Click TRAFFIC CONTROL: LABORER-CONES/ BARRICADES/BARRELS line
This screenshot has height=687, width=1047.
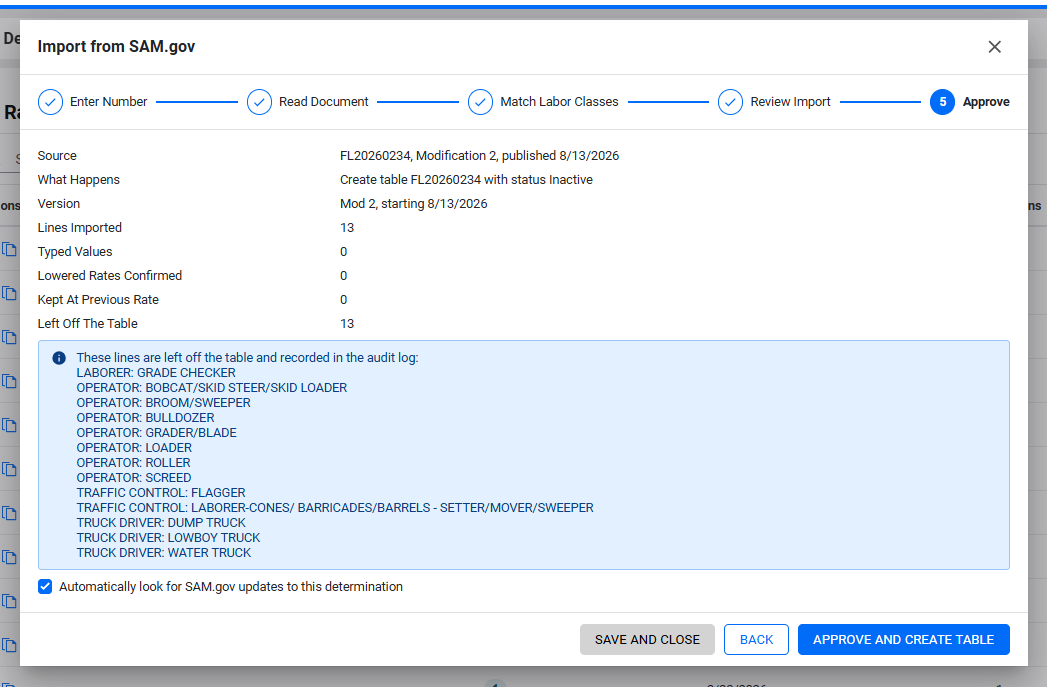[335, 508]
